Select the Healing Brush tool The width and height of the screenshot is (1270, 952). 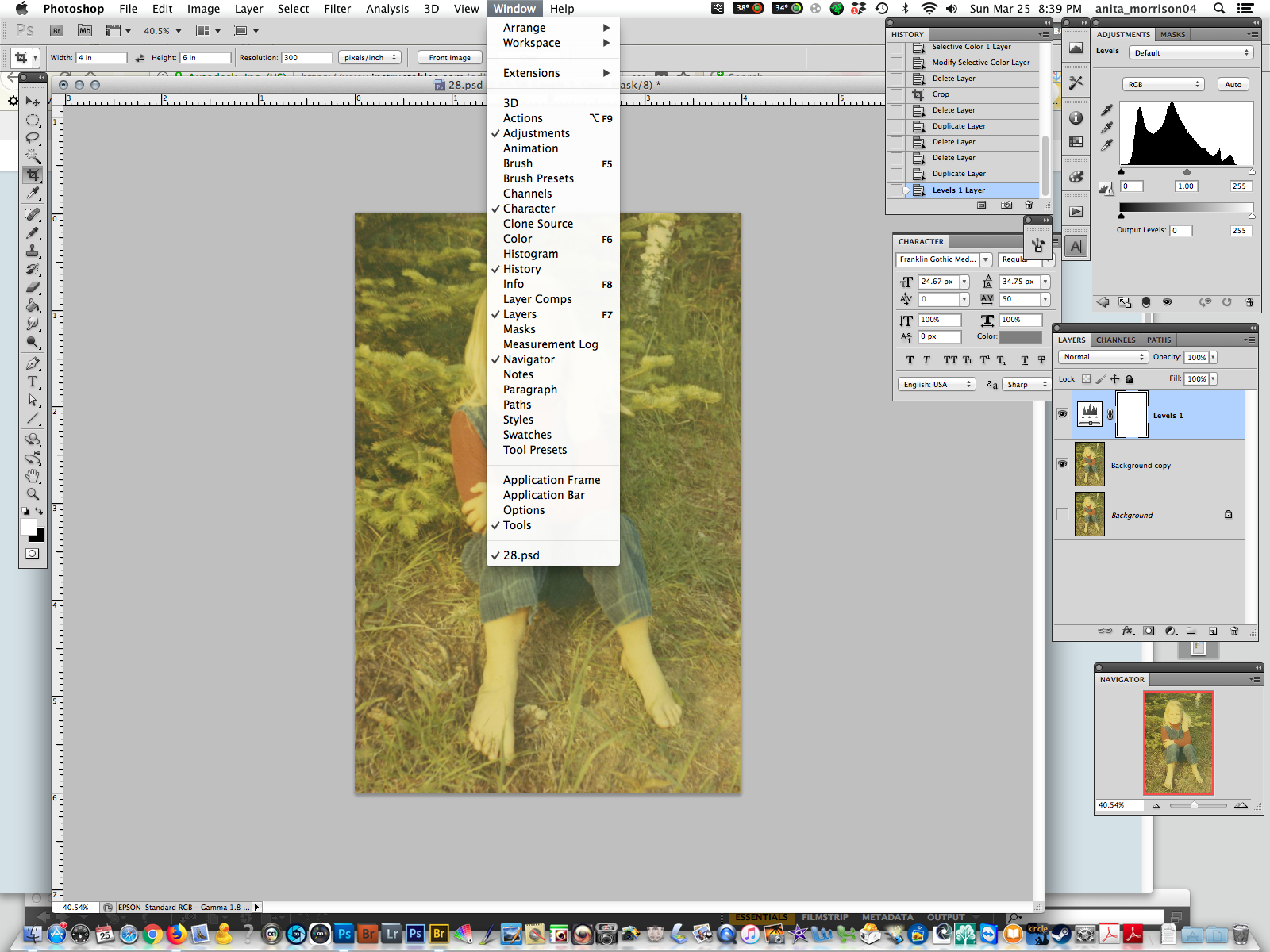coord(33,214)
